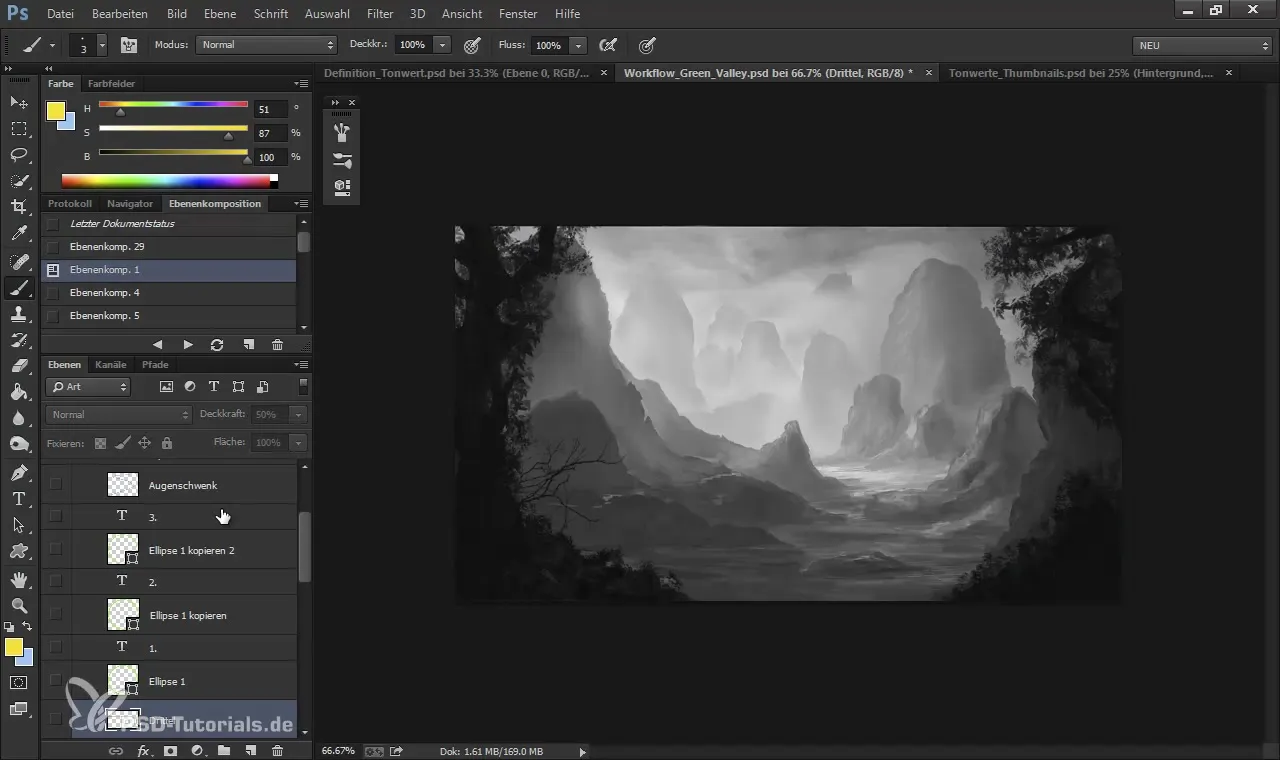The image size is (1280, 760).
Task: Select the Quick Selection tool
Action: click(x=19, y=181)
